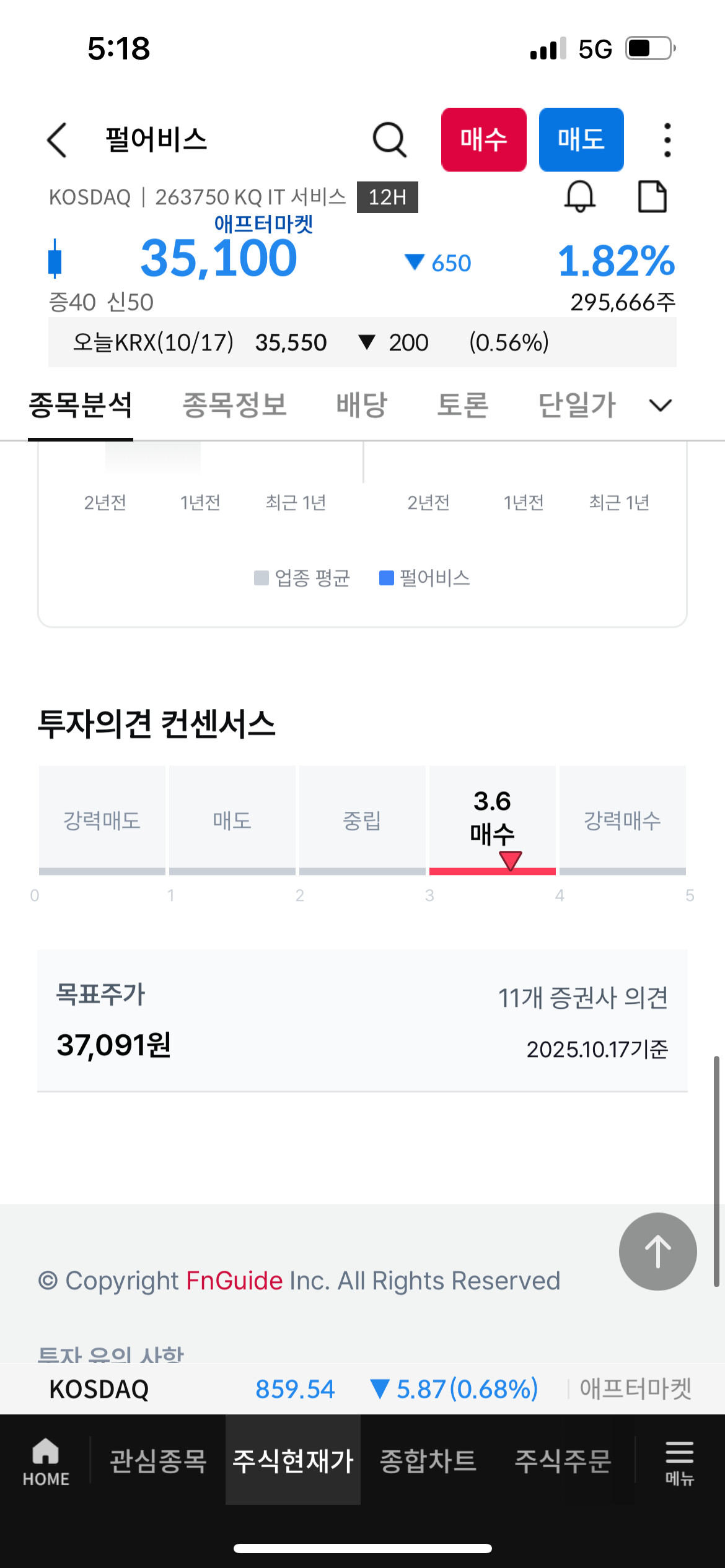The image size is (725, 1568).
Task: Toggle the 업종 평균 legend series
Action: (x=302, y=578)
